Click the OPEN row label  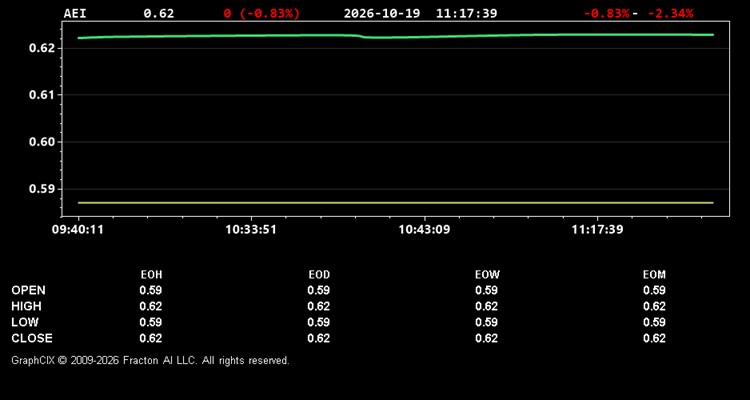[x=29, y=290]
